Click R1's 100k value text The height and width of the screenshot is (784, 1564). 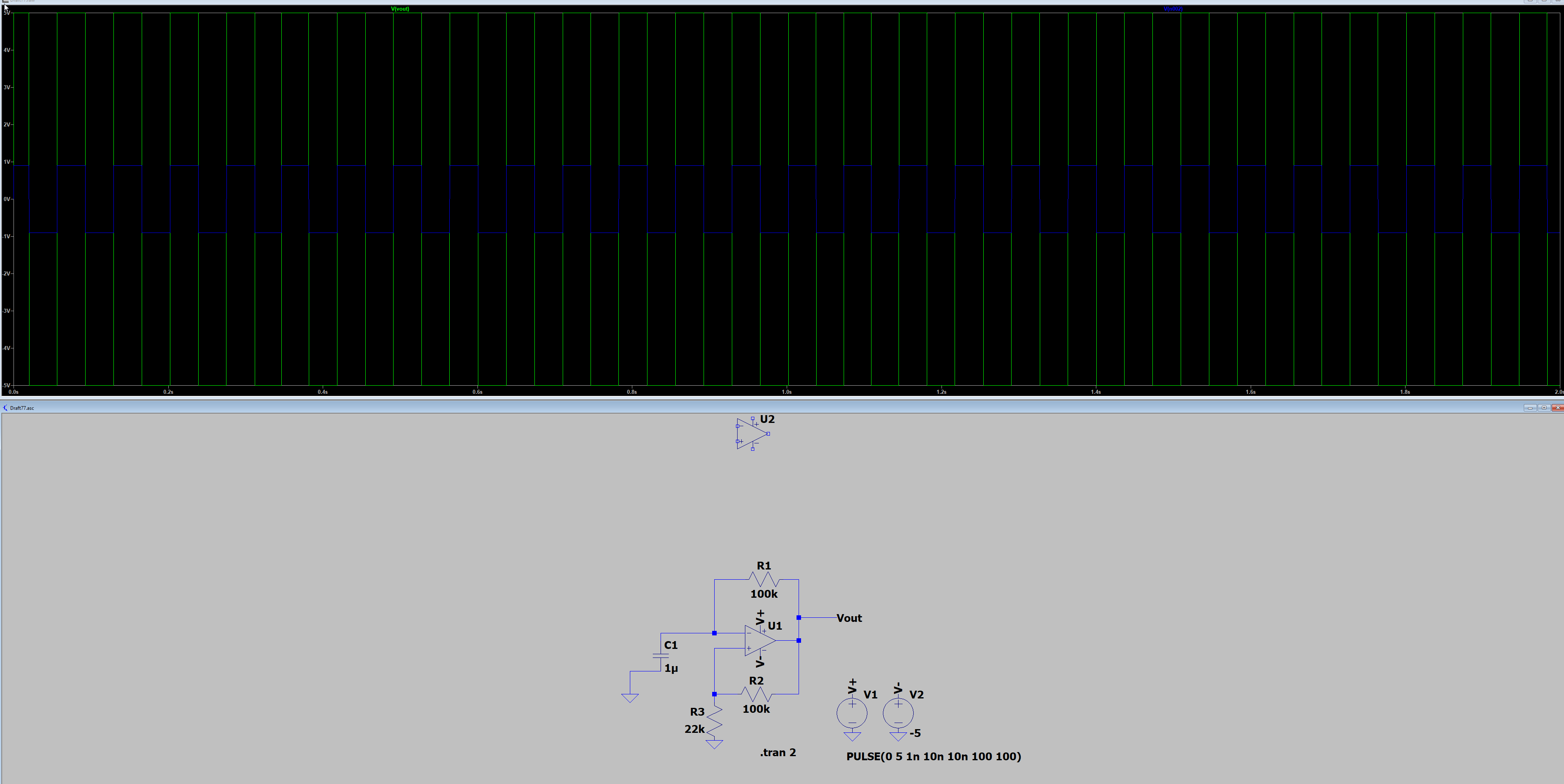point(764,594)
